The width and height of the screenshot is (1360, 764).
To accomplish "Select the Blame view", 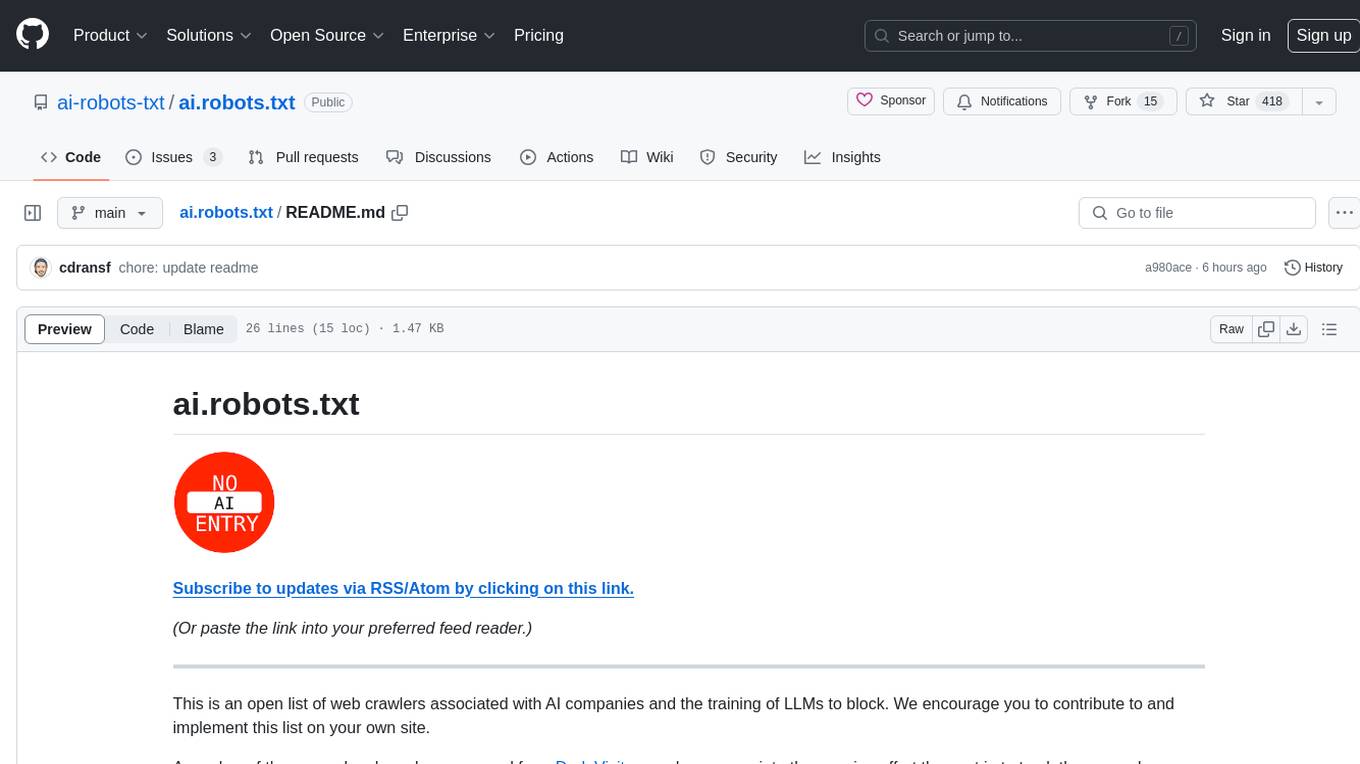I will point(203,329).
